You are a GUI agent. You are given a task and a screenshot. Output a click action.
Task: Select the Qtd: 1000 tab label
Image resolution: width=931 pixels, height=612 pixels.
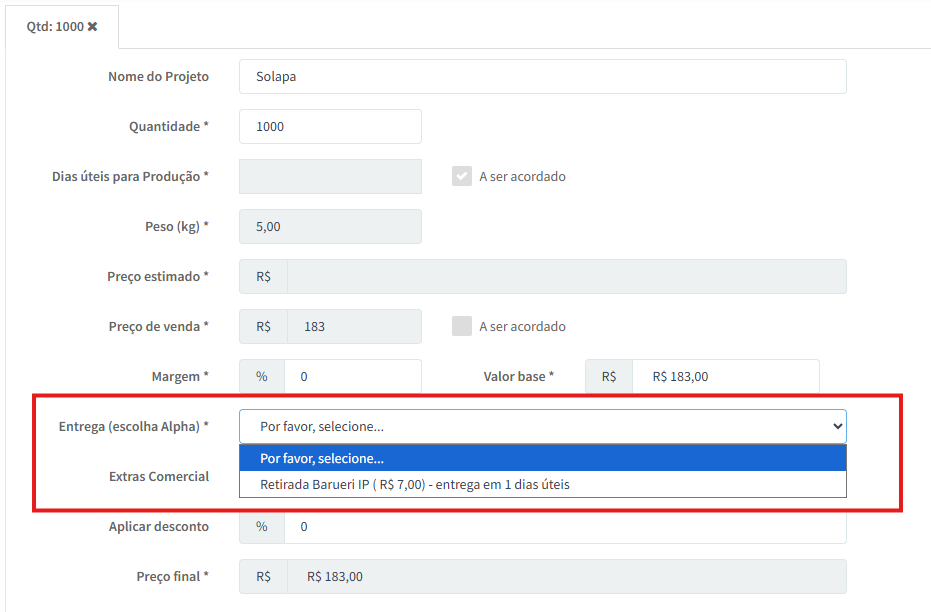point(55,27)
